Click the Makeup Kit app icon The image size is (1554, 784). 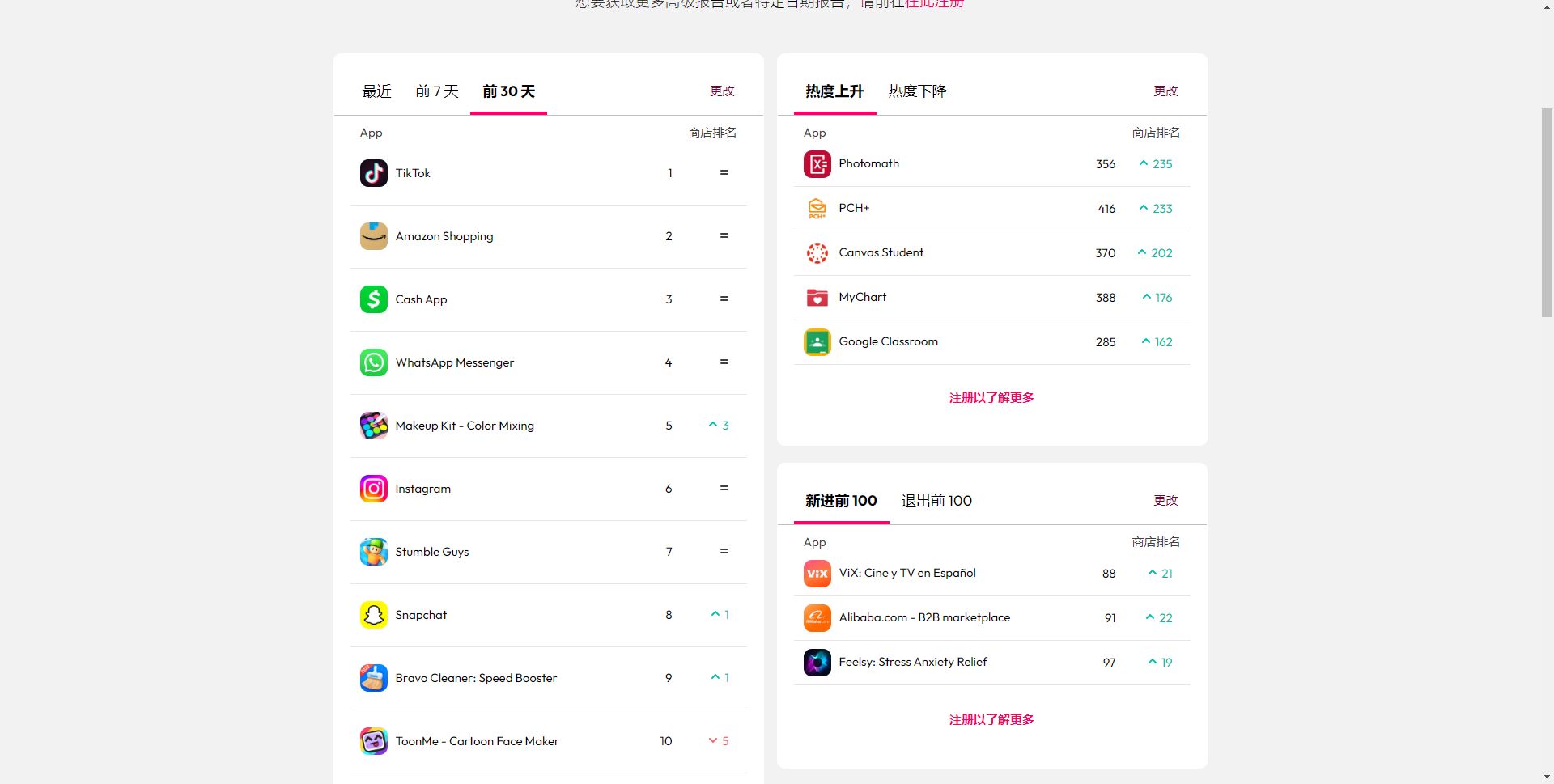[373, 426]
